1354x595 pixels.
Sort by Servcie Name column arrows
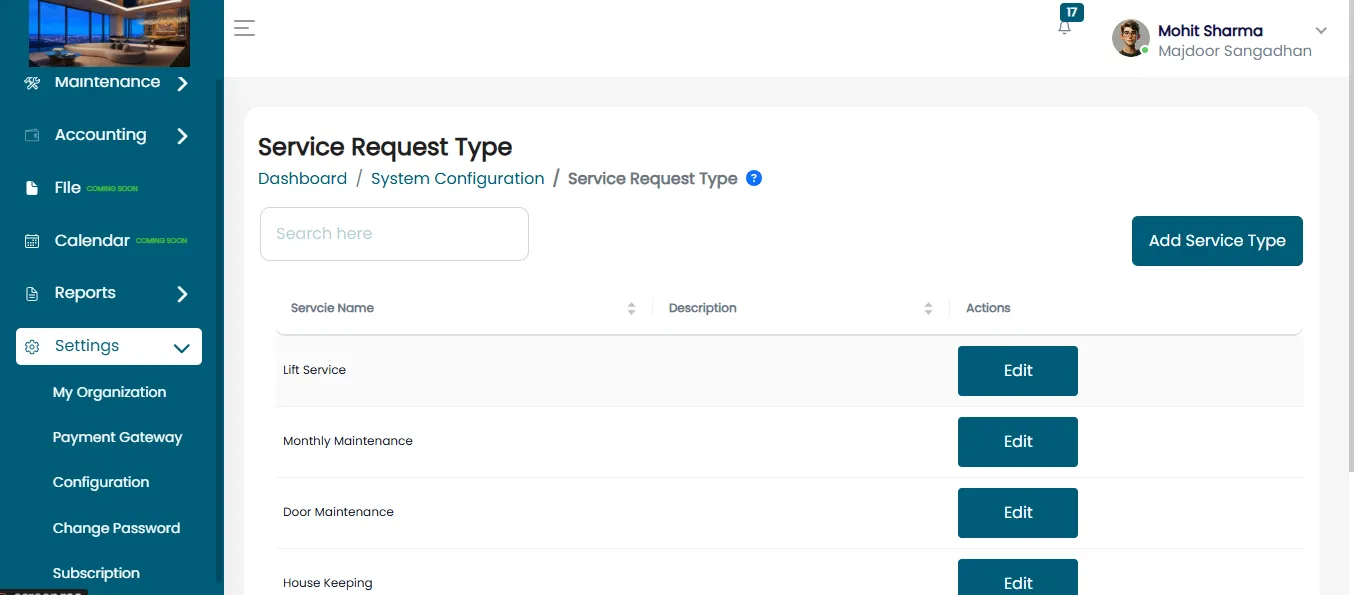[x=631, y=308]
